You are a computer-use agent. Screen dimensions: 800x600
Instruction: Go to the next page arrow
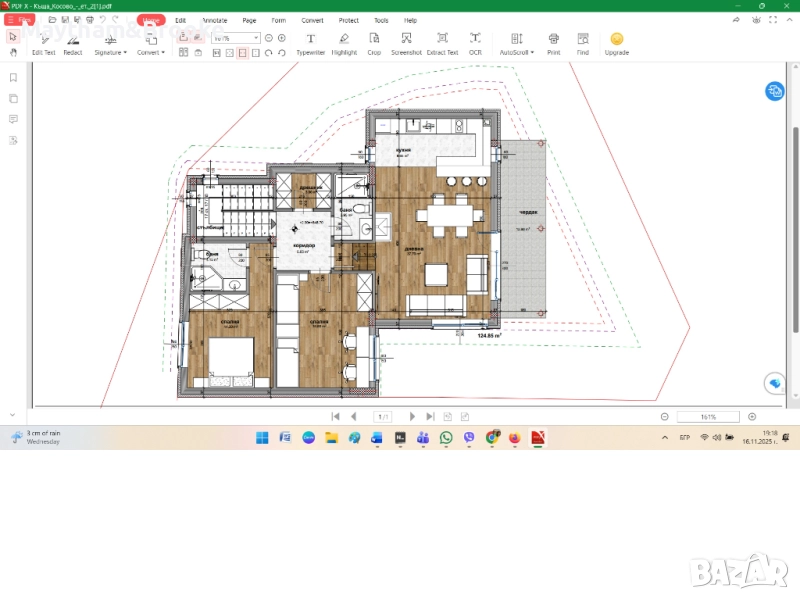click(413, 416)
